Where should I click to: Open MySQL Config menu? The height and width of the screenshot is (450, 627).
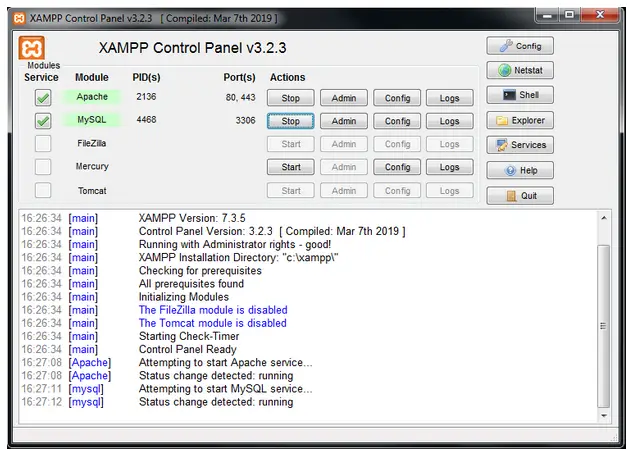397,121
